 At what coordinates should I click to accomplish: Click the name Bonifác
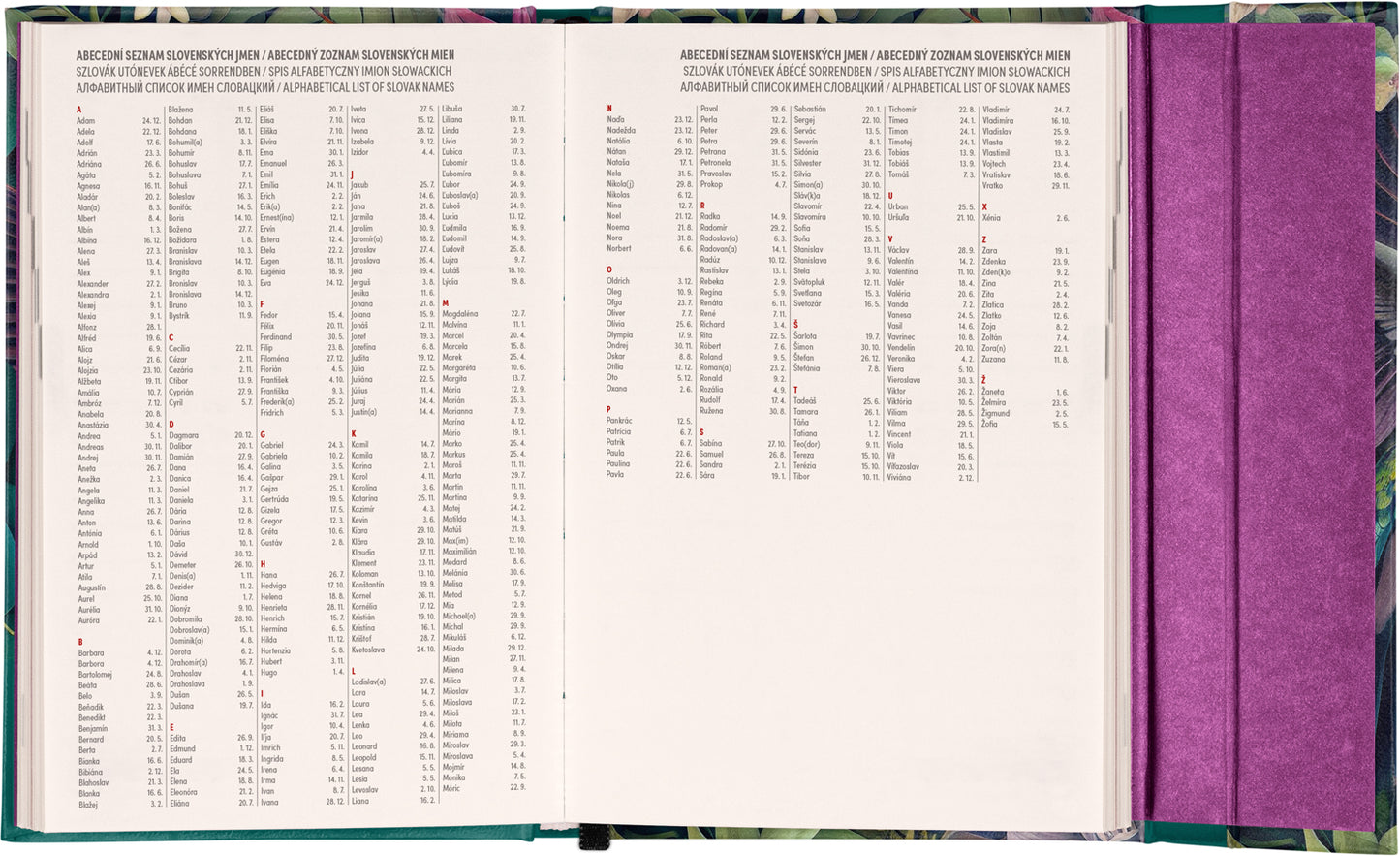(180, 207)
